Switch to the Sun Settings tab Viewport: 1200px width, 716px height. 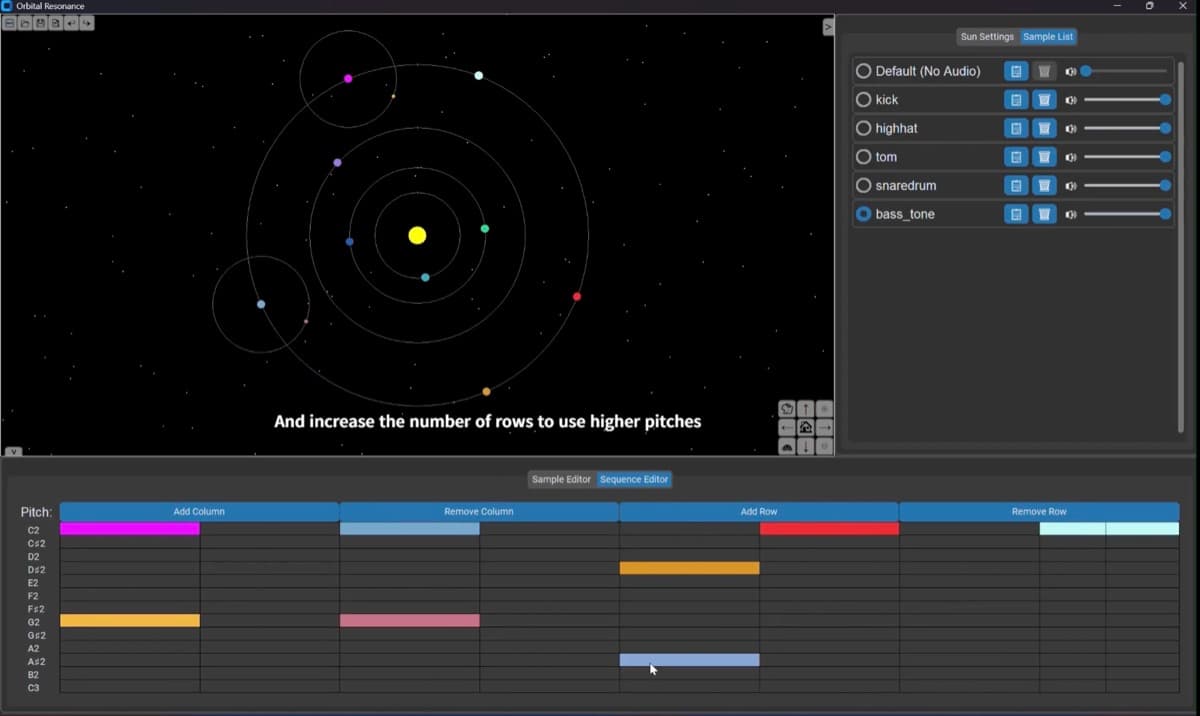pos(987,37)
